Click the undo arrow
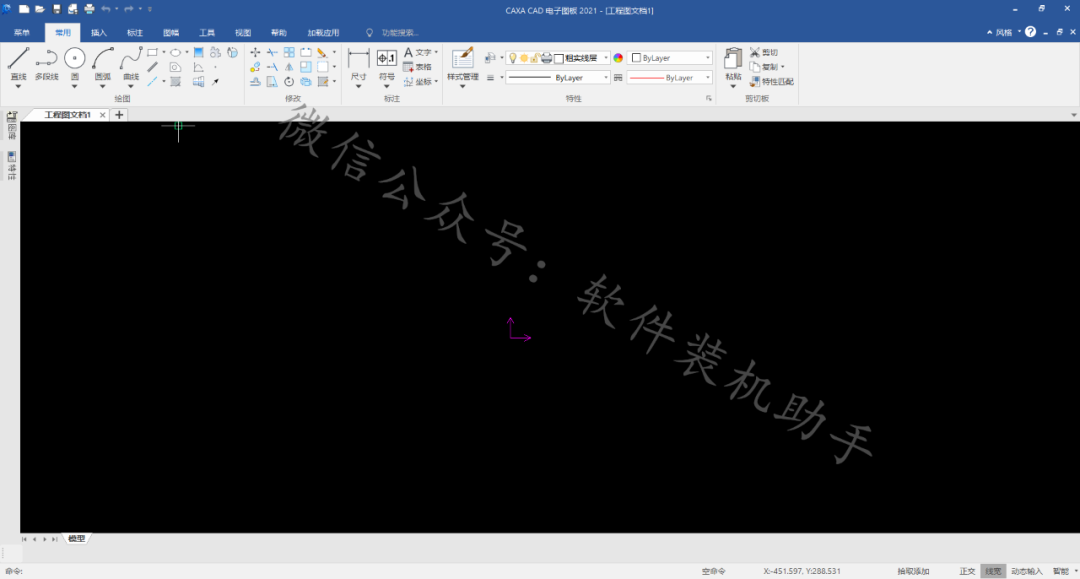This screenshot has height=579, width=1080. point(105,9)
